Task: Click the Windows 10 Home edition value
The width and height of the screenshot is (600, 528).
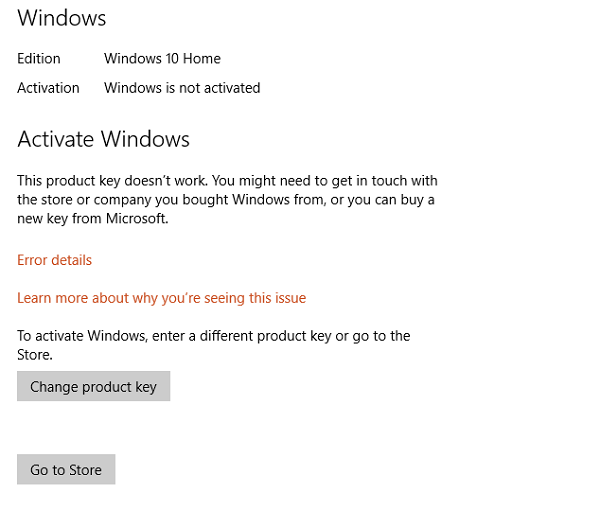Action: pos(162,58)
